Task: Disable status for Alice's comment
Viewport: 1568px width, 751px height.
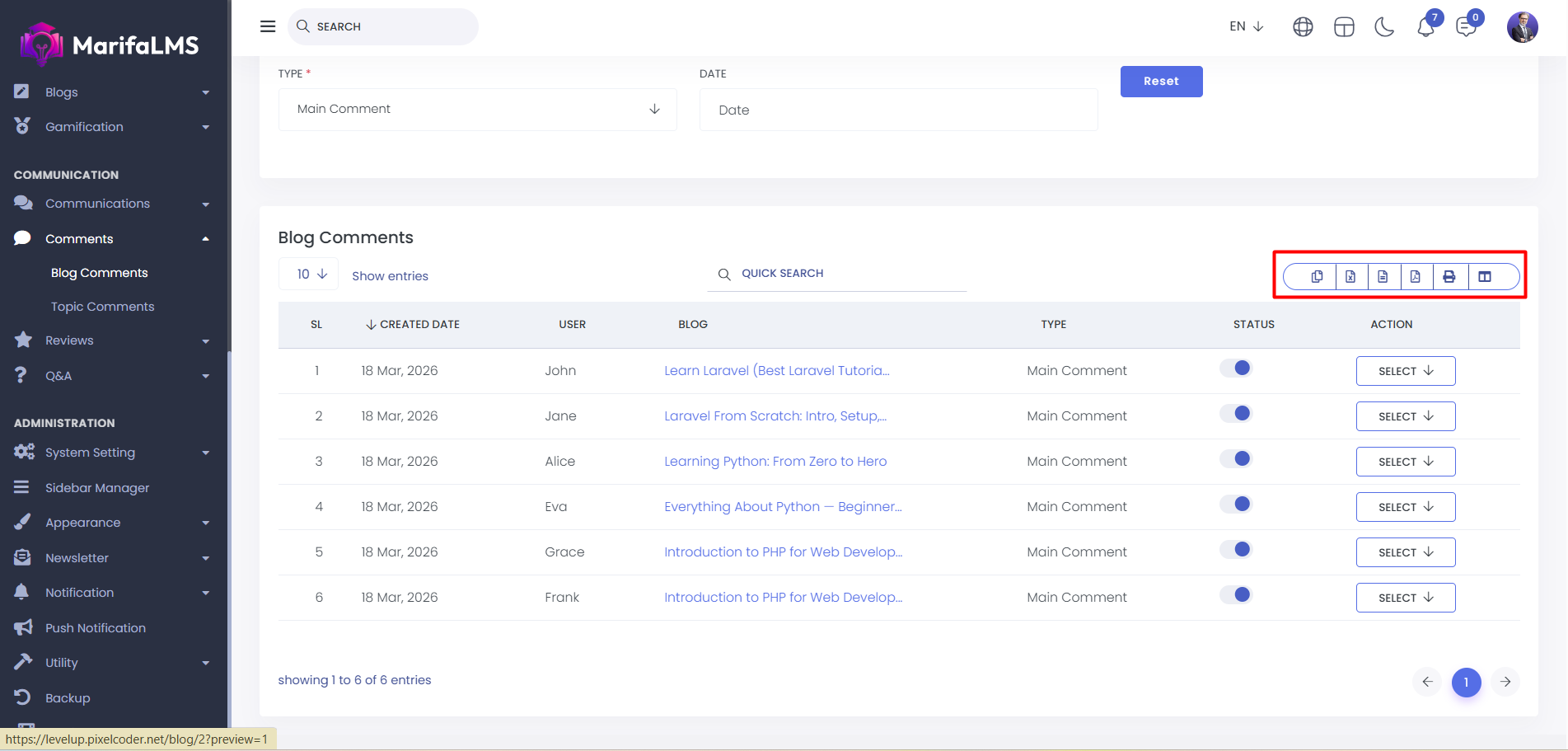Action: [1236, 459]
